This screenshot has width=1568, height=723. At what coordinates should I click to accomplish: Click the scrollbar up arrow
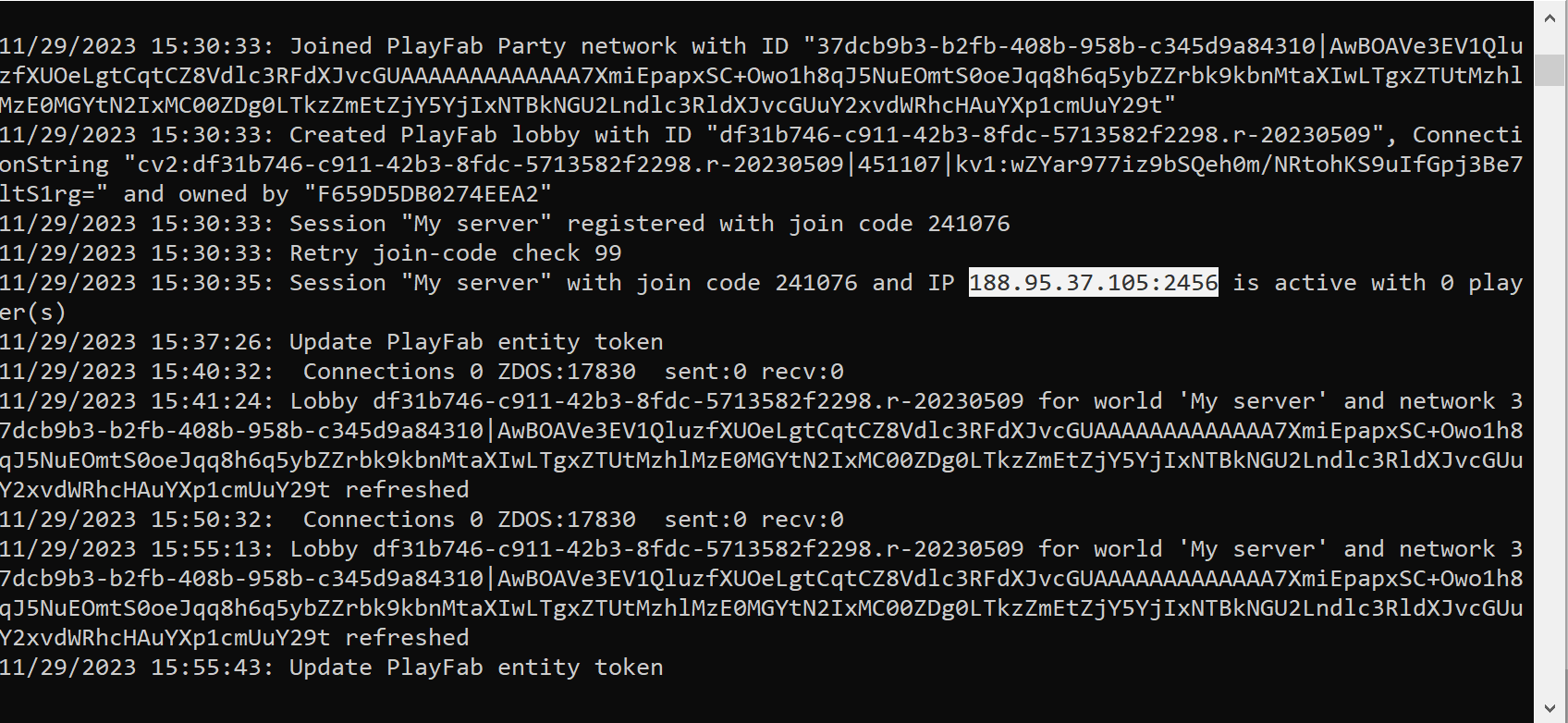coord(1550,16)
